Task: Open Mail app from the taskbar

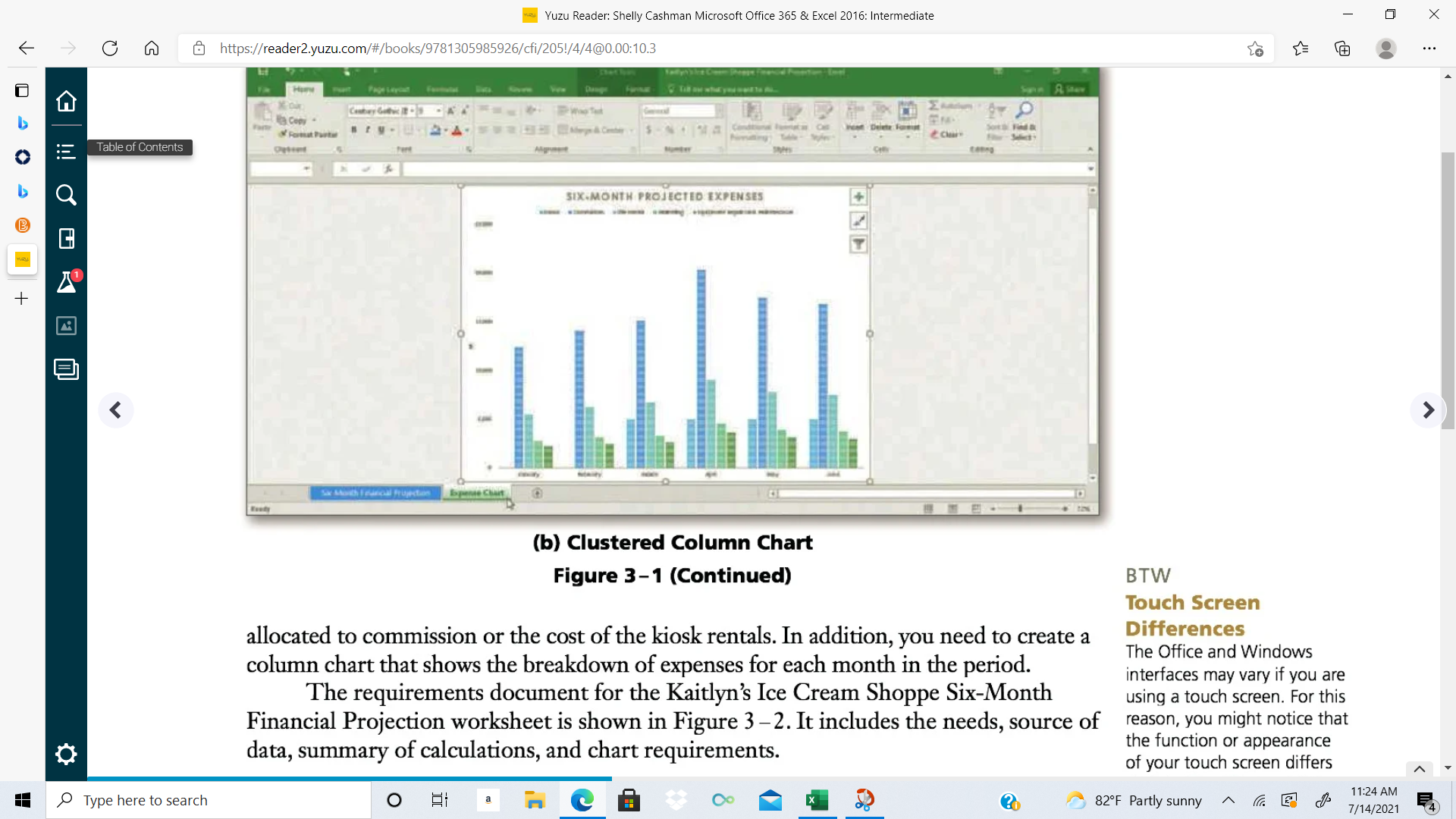Action: pyautogui.click(x=770, y=800)
